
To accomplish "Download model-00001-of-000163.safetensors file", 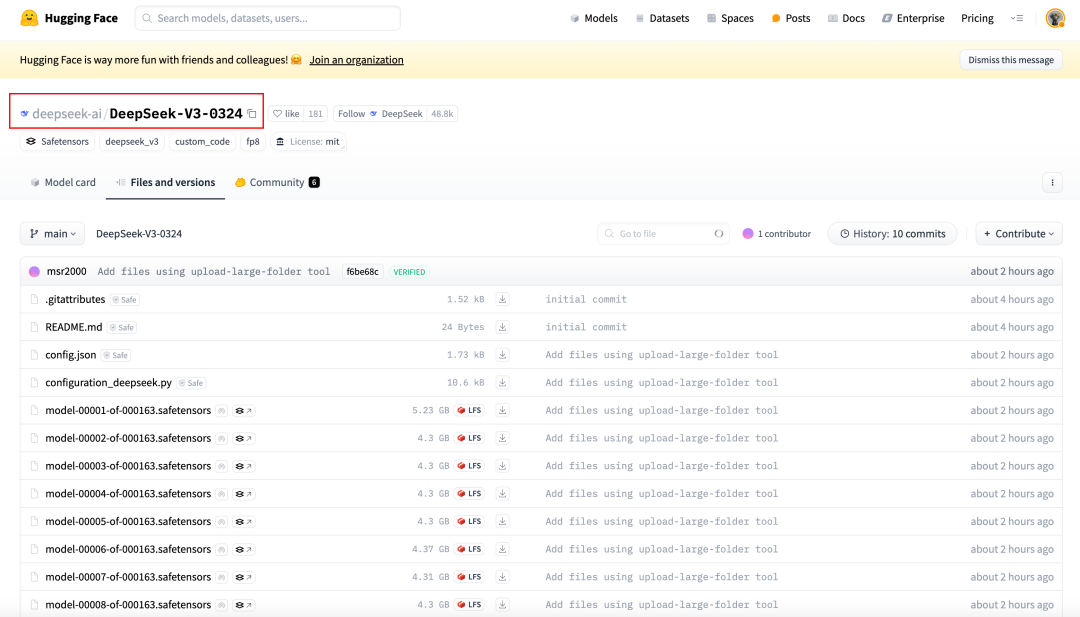I will [503, 410].
